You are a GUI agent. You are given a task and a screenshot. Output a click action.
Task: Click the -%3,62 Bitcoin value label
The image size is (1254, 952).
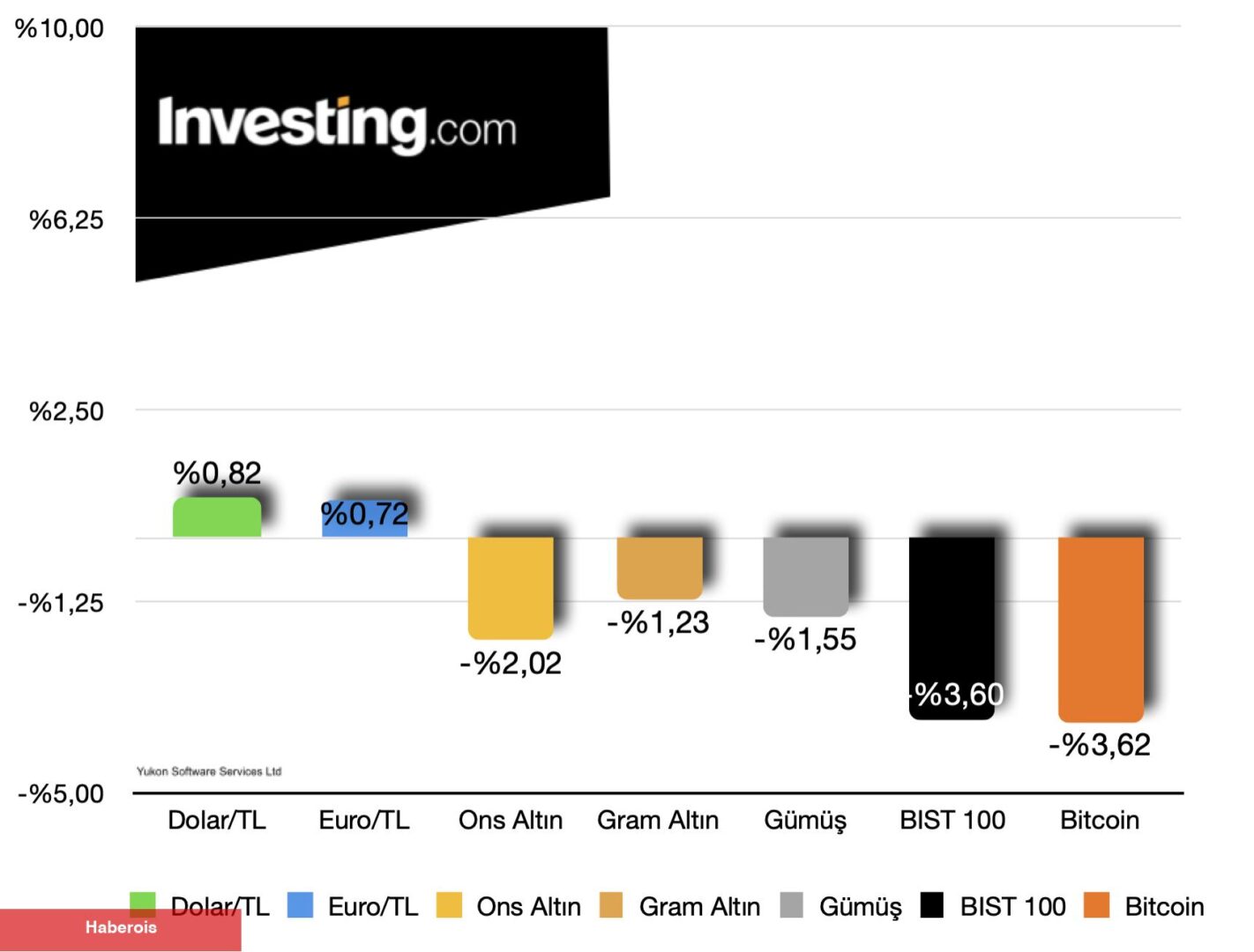point(1100,746)
